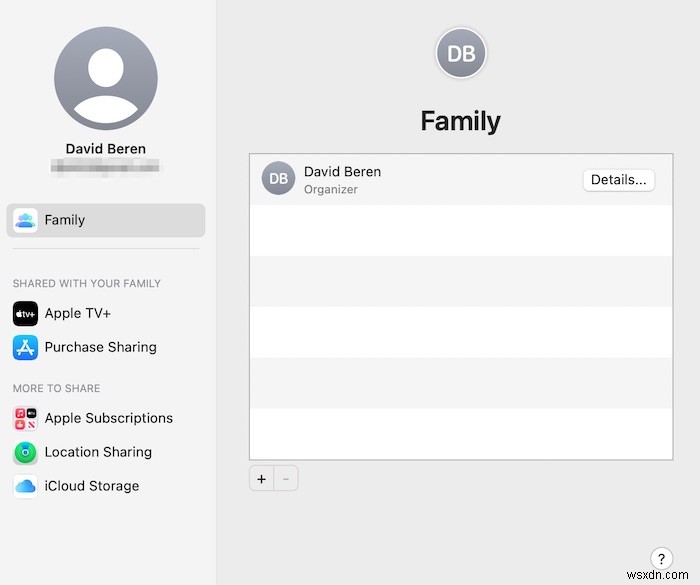Image resolution: width=700 pixels, height=585 pixels.
Task: Click the Location Sharing Find My icon
Action: [x=25, y=452]
